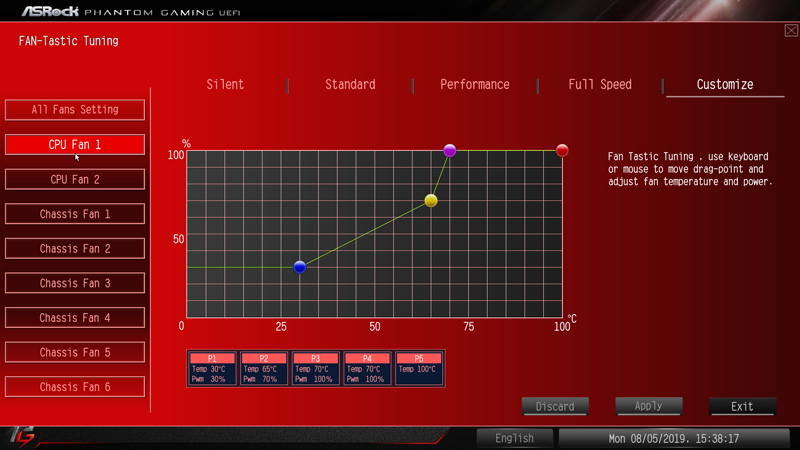Viewport: 800px width, 450px height.
Task: Apply the fan curve settings
Action: [648, 406]
